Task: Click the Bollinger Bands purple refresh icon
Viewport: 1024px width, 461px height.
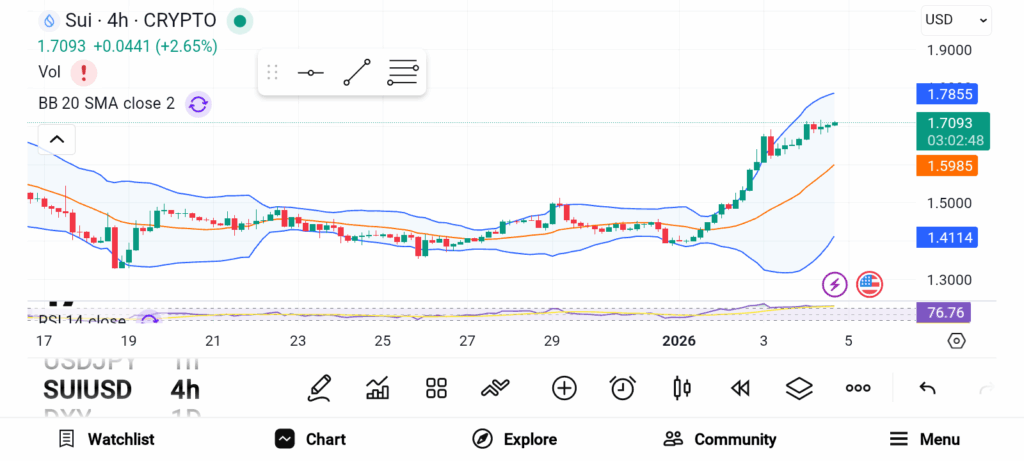Action: click(198, 103)
